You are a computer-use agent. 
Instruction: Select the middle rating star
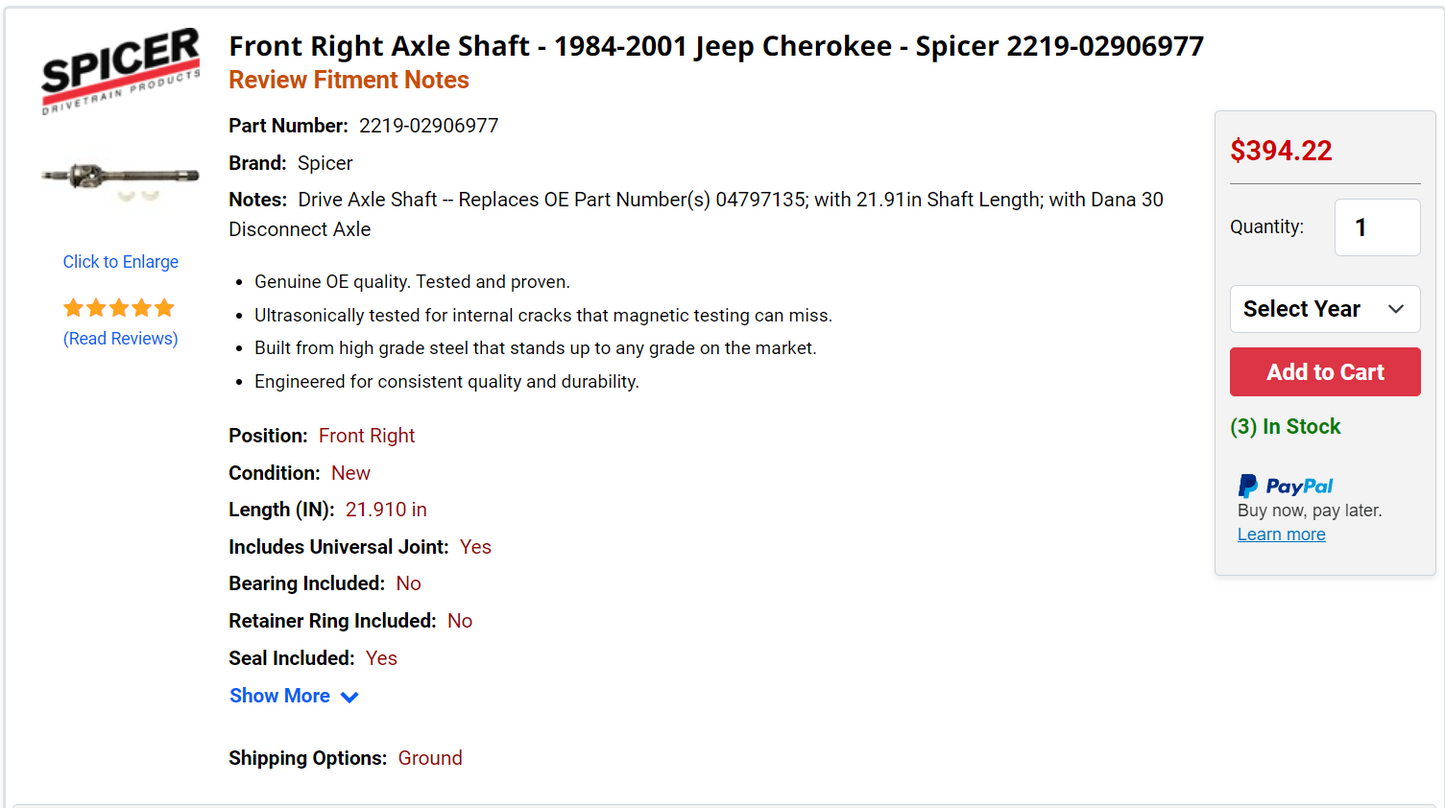(x=119, y=307)
